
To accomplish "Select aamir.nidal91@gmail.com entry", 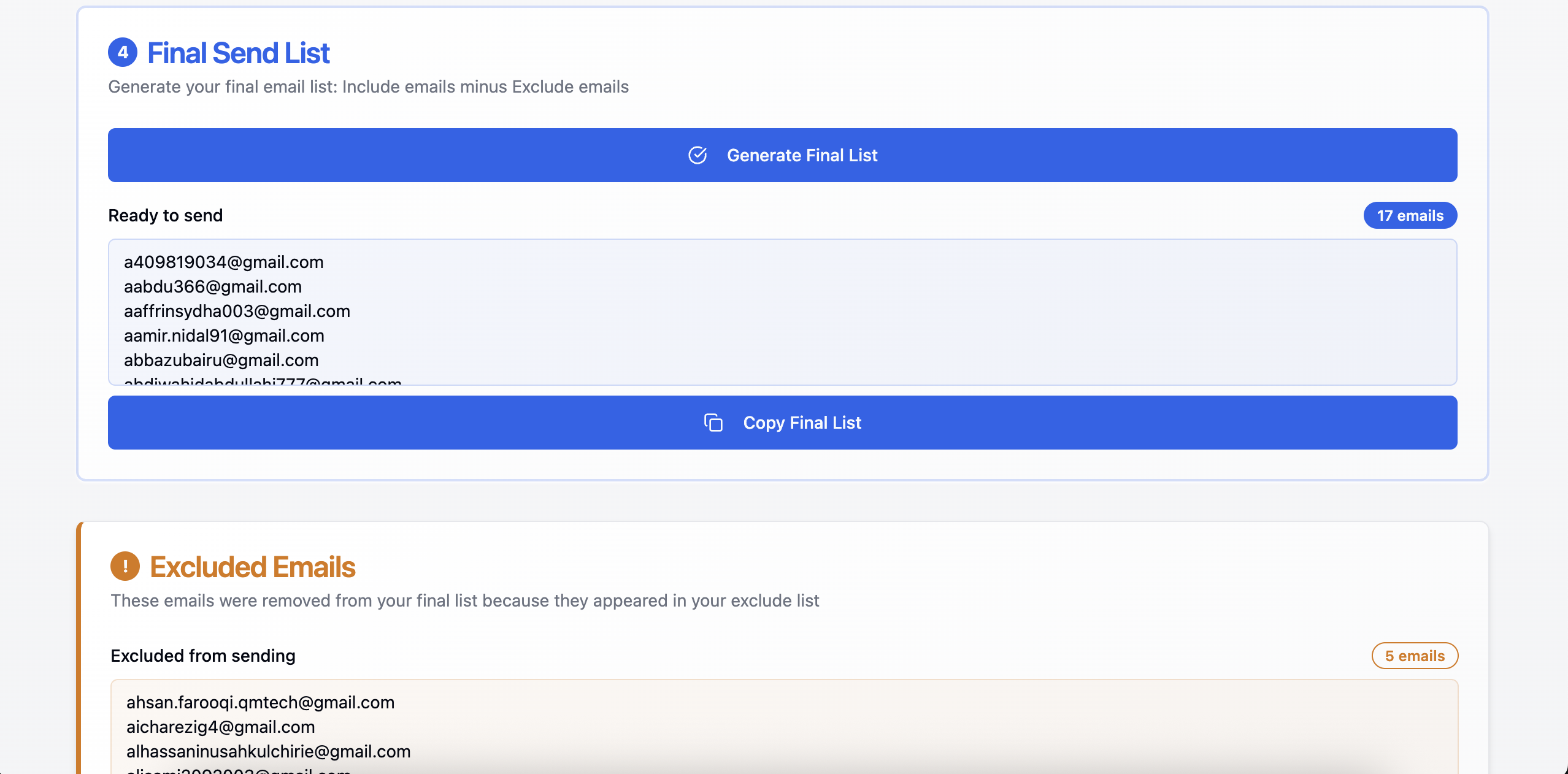I will coord(224,335).
